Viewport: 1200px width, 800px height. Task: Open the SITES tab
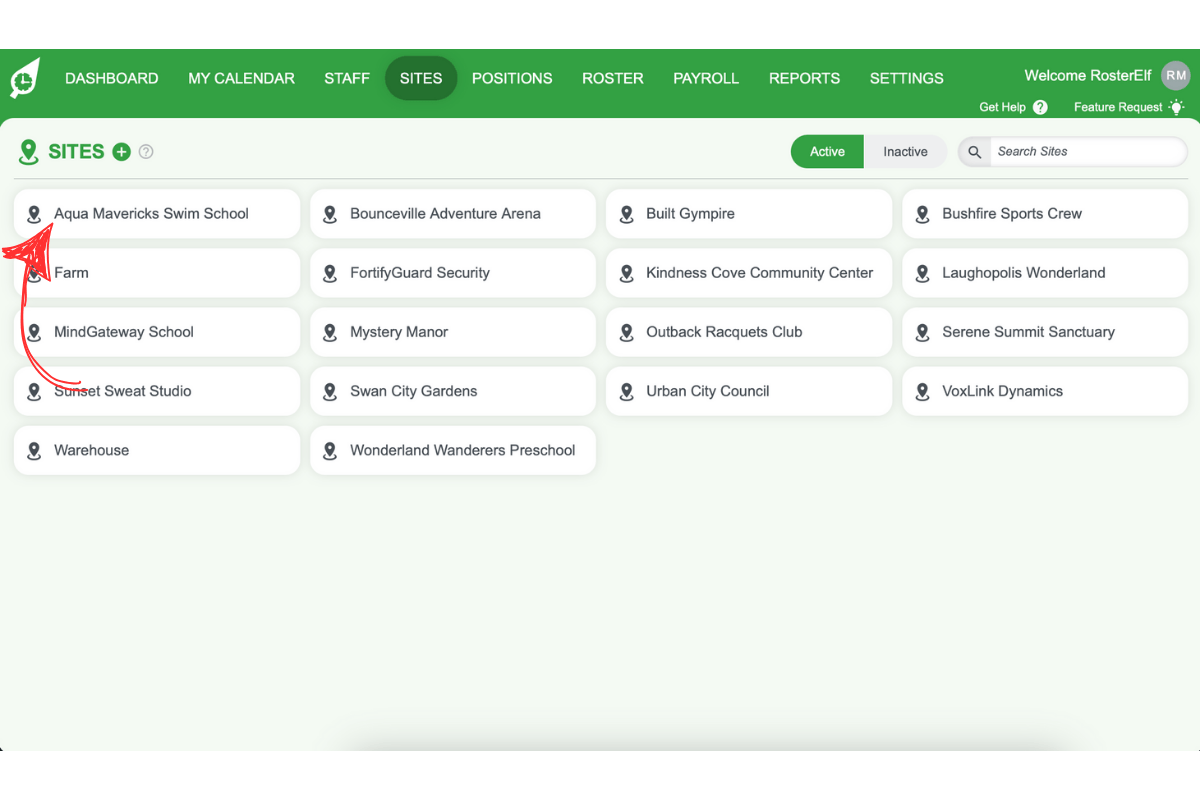(x=421, y=78)
